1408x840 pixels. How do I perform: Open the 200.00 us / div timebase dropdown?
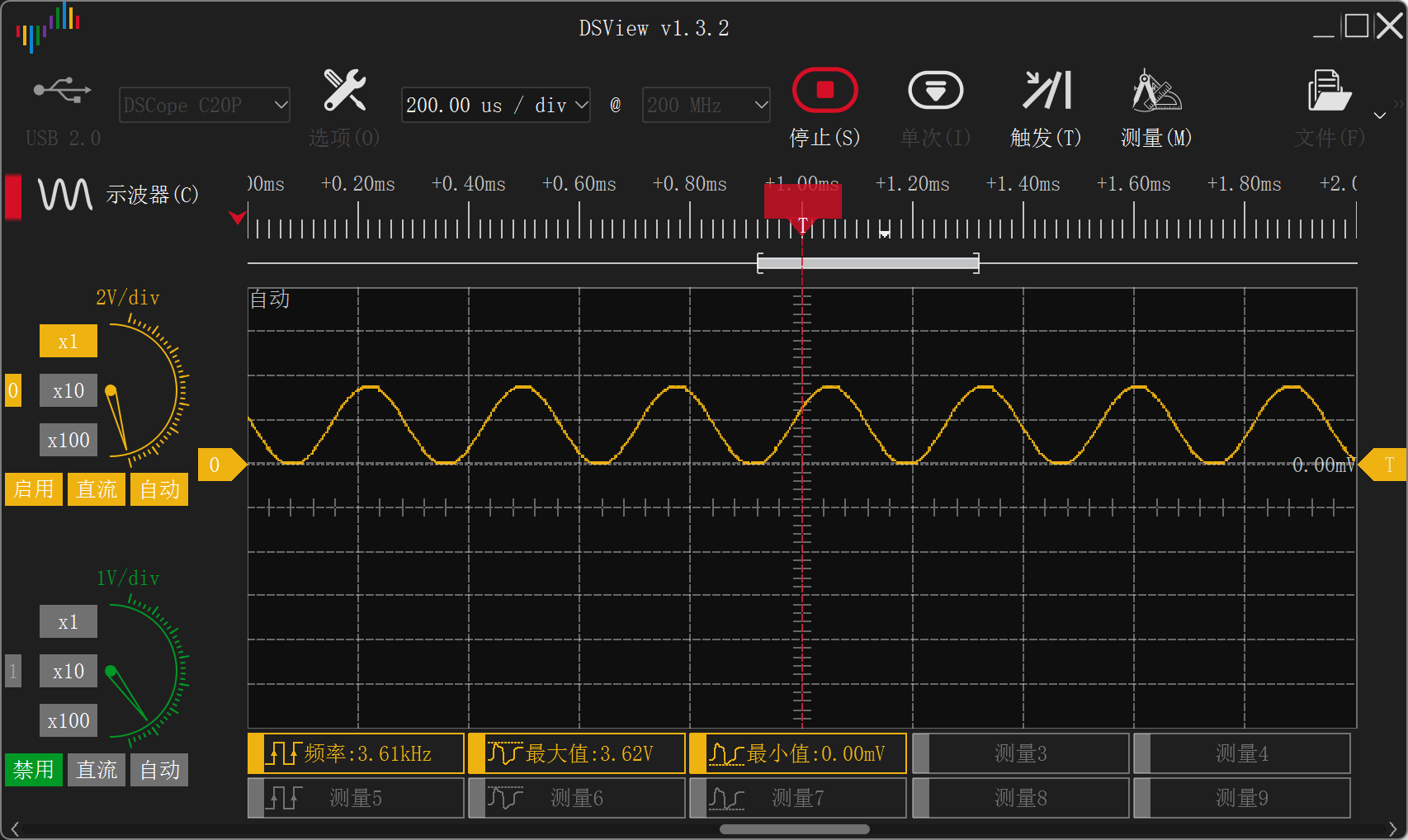496,105
